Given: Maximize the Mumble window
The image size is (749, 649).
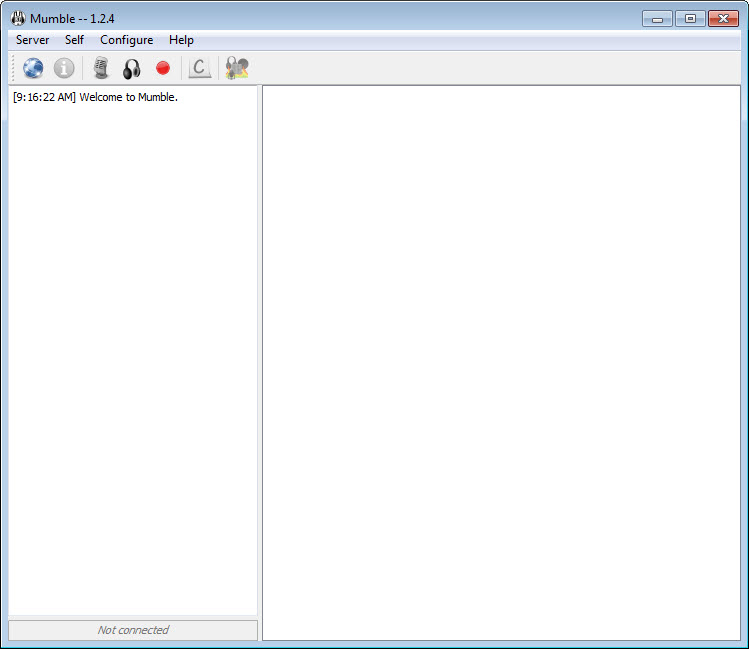Looking at the screenshot, I should coord(690,19).
